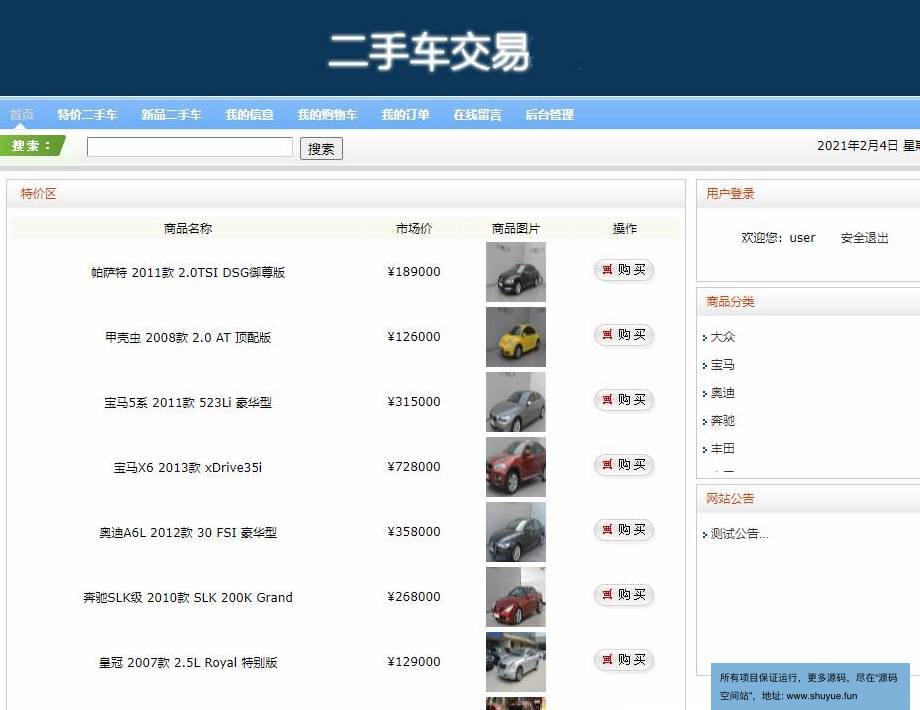
Task: Click the price ¥728000
Action: (x=414, y=466)
